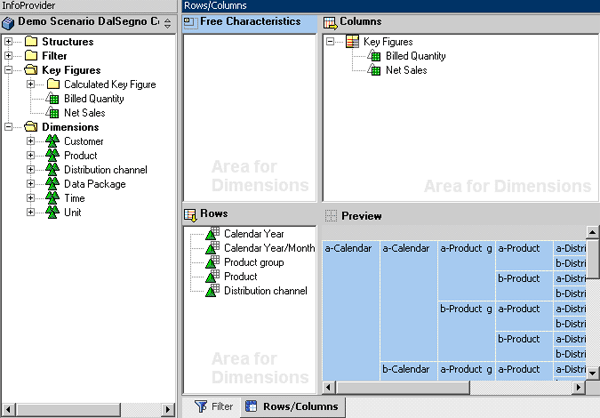Viewport: 600px width, 418px height.
Task: Switch to the Filter tab
Action: [213, 407]
